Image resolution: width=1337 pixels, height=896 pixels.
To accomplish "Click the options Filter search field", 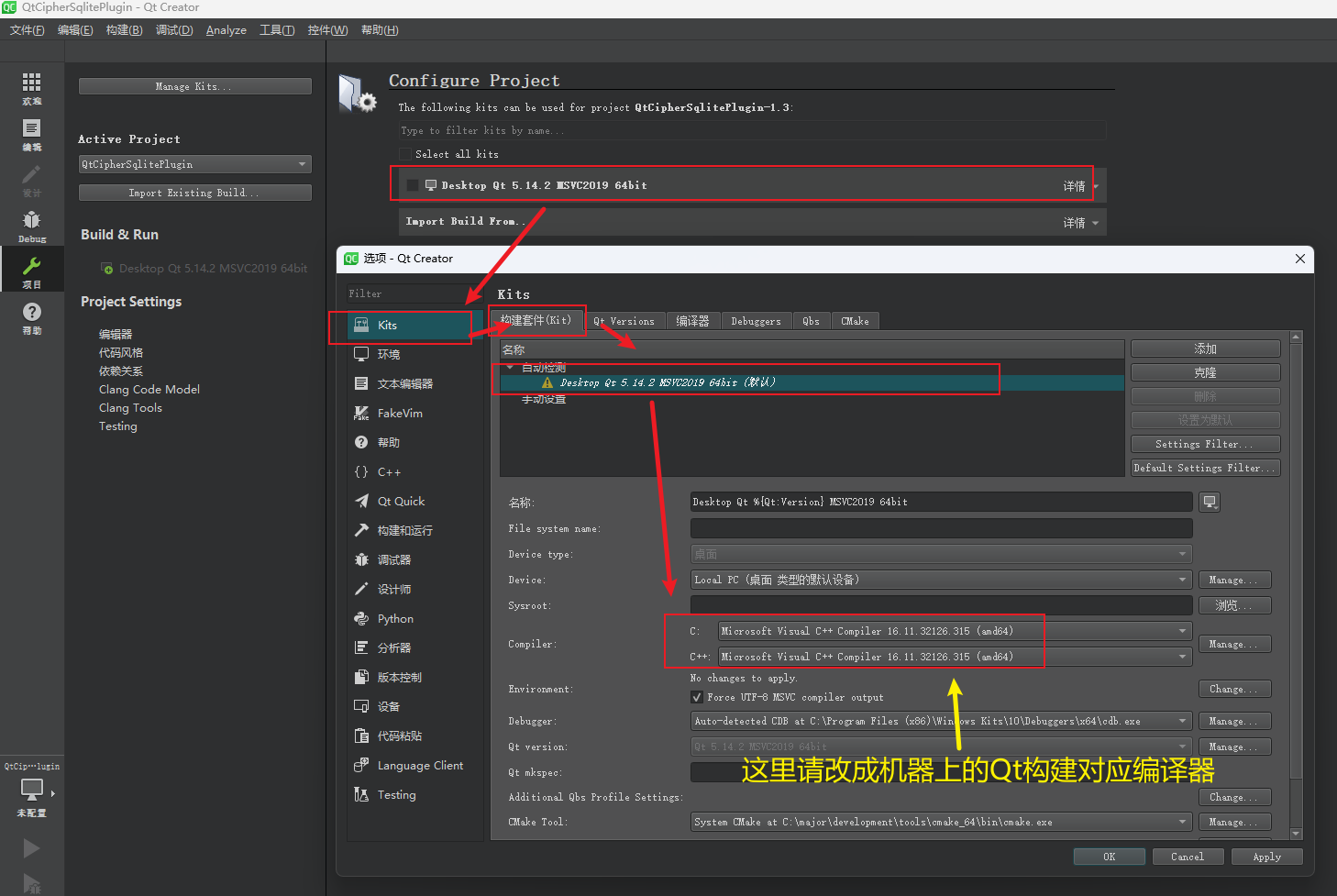I will pos(413,293).
